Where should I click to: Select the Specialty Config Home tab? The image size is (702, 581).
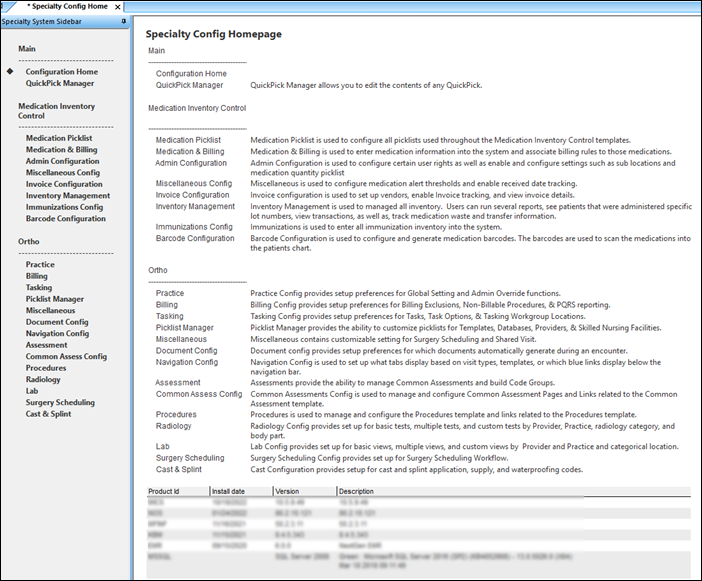69,6
